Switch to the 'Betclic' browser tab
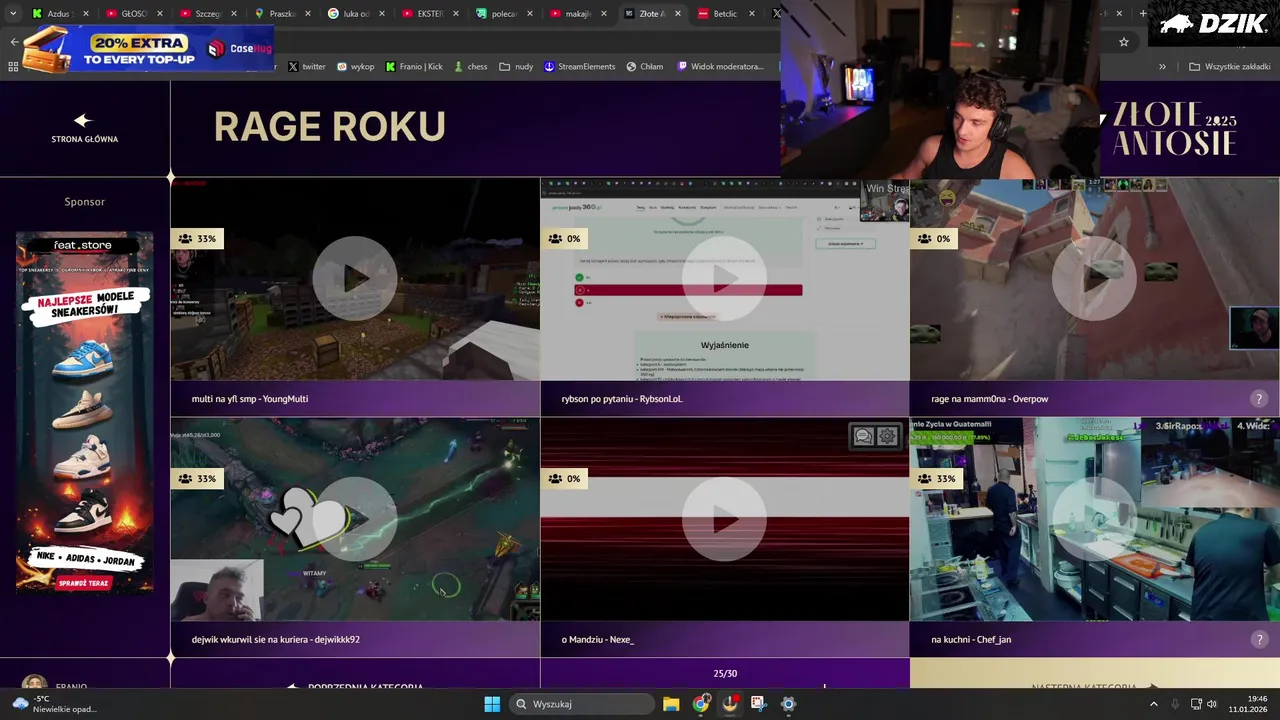 click(725, 14)
